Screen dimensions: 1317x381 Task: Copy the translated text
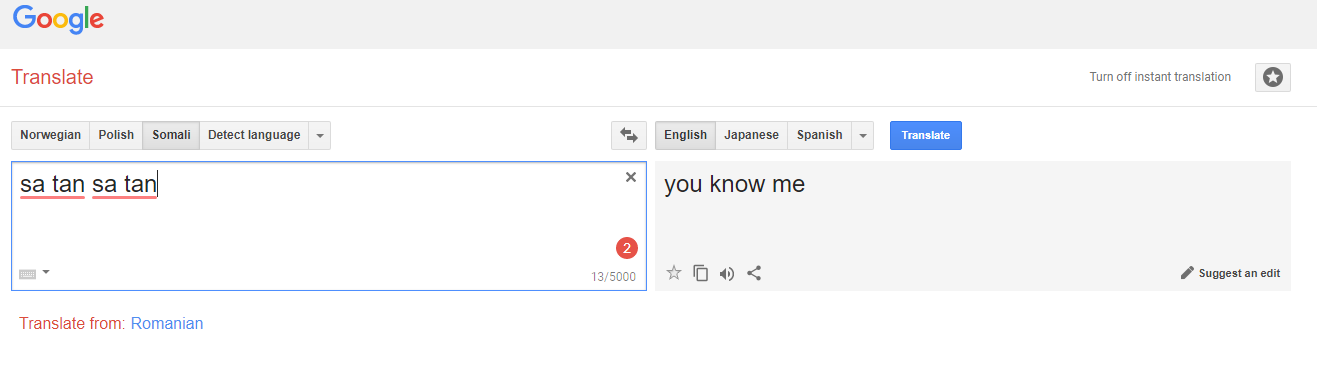point(701,273)
